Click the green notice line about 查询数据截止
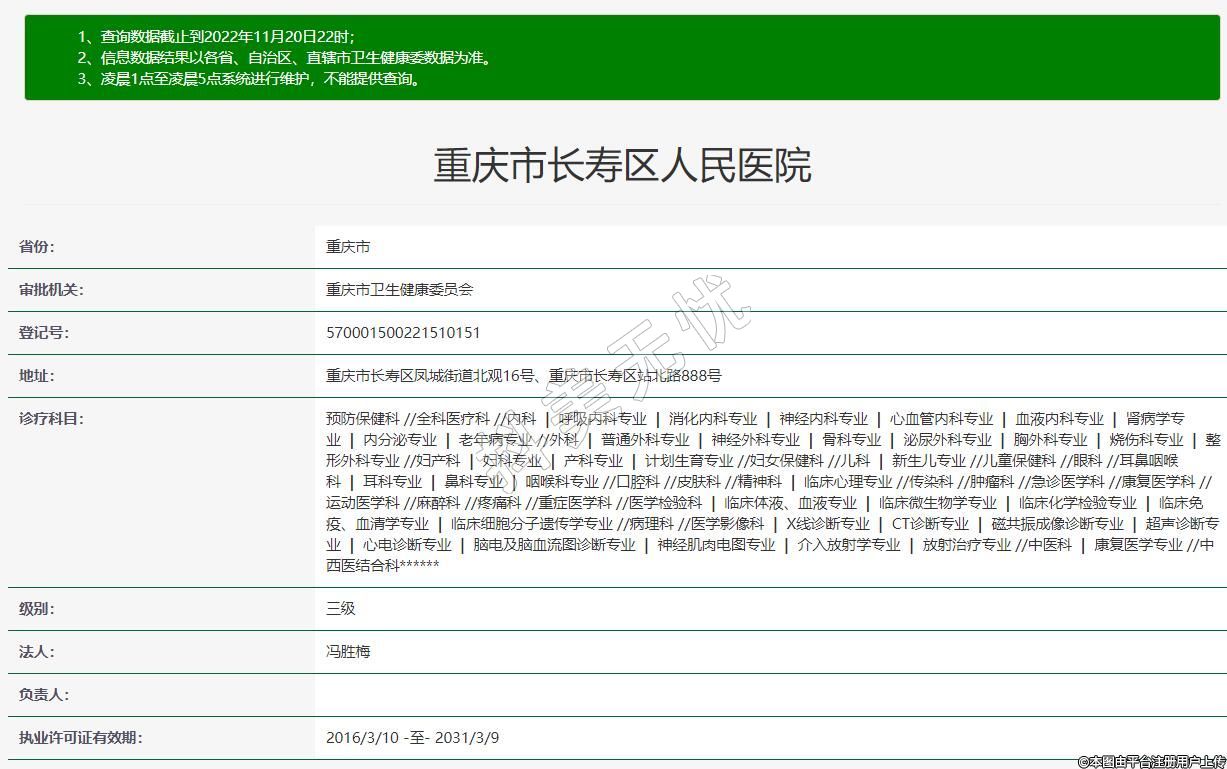Image resolution: width=1227 pixels, height=769 pixels. coord(216,37)
